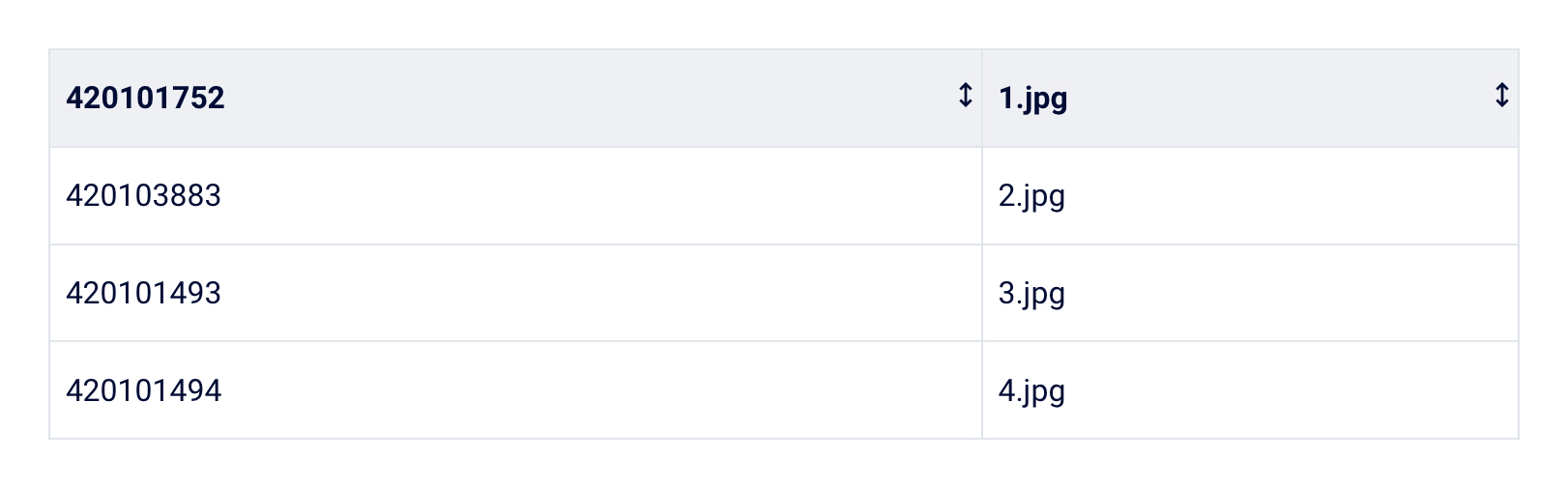The image size is (1568, 488).
Task: Click the 420101752 header label text
Action: pyautogui.click(x=145, y=99)
